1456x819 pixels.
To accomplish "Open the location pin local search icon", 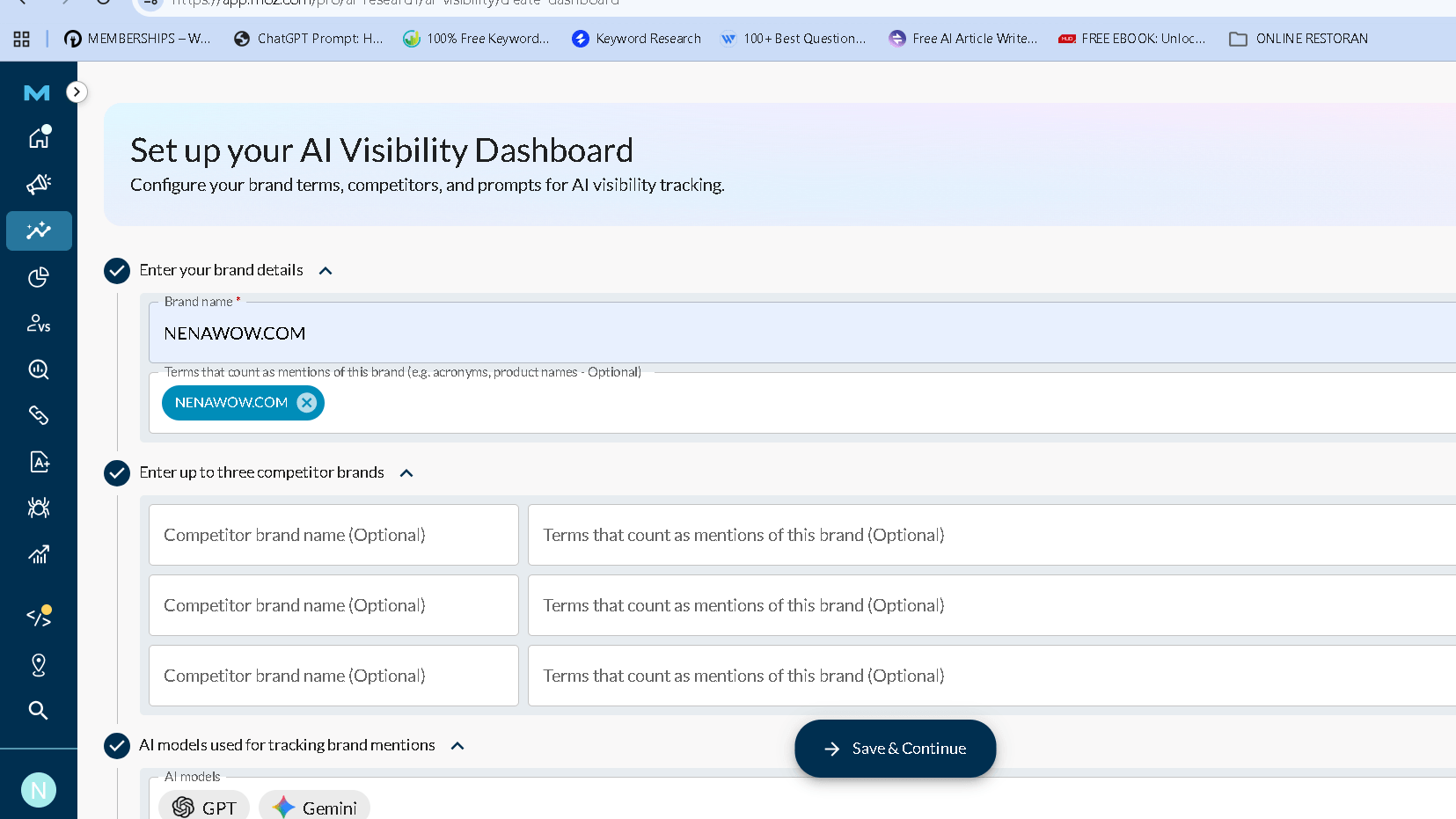I will 39,665.
